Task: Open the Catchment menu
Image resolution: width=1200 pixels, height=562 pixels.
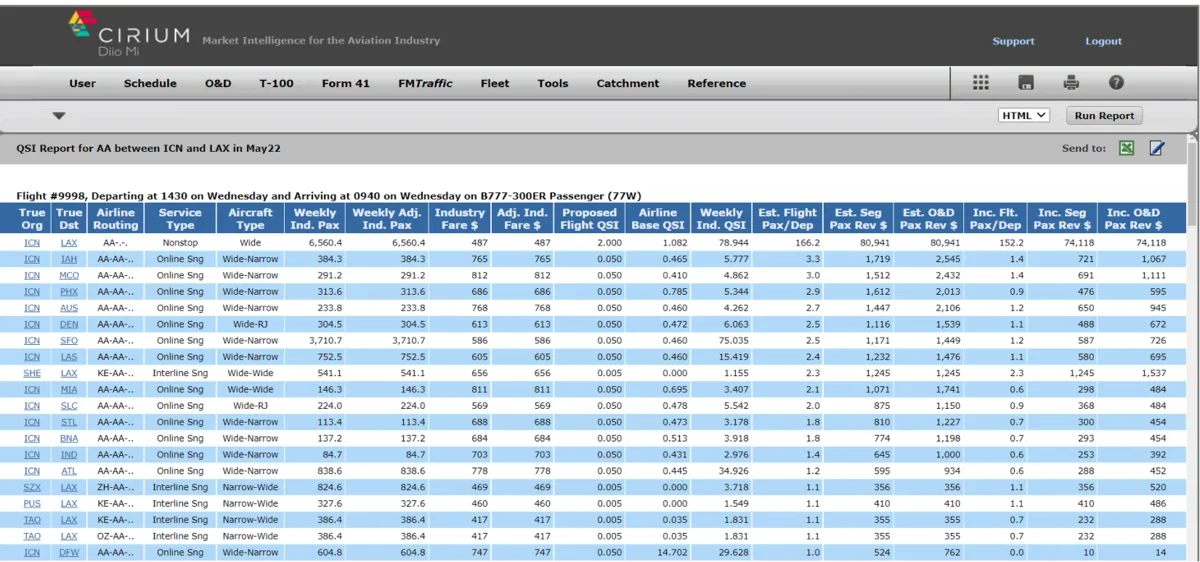Action: (628, 84)
